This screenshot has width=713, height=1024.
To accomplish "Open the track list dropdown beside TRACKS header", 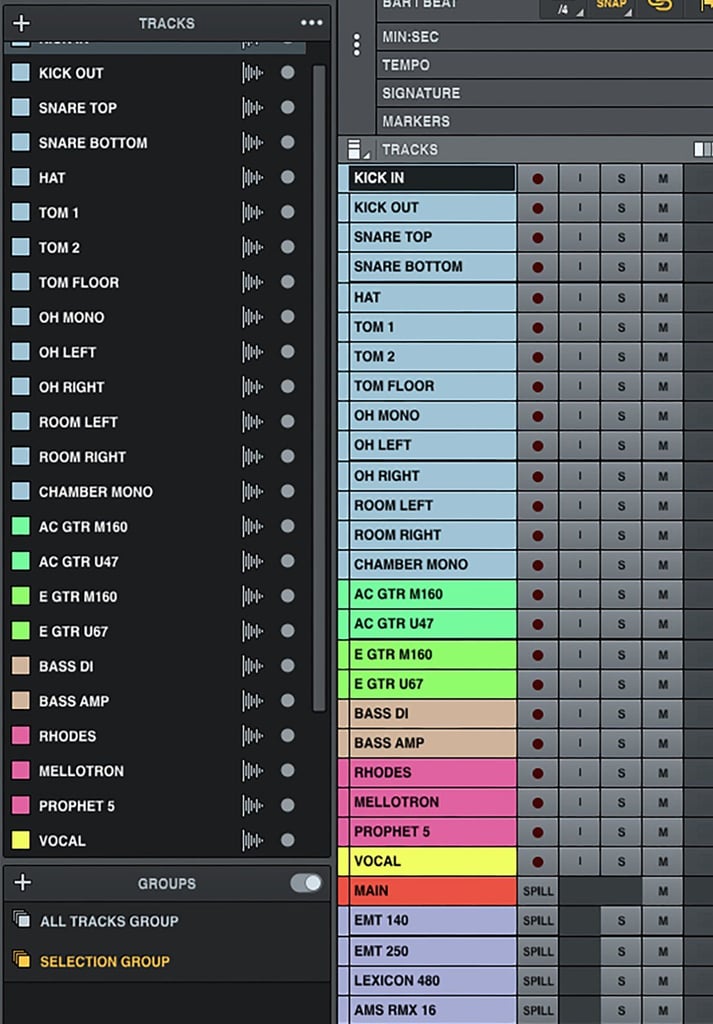I will (x=355, y=150).
